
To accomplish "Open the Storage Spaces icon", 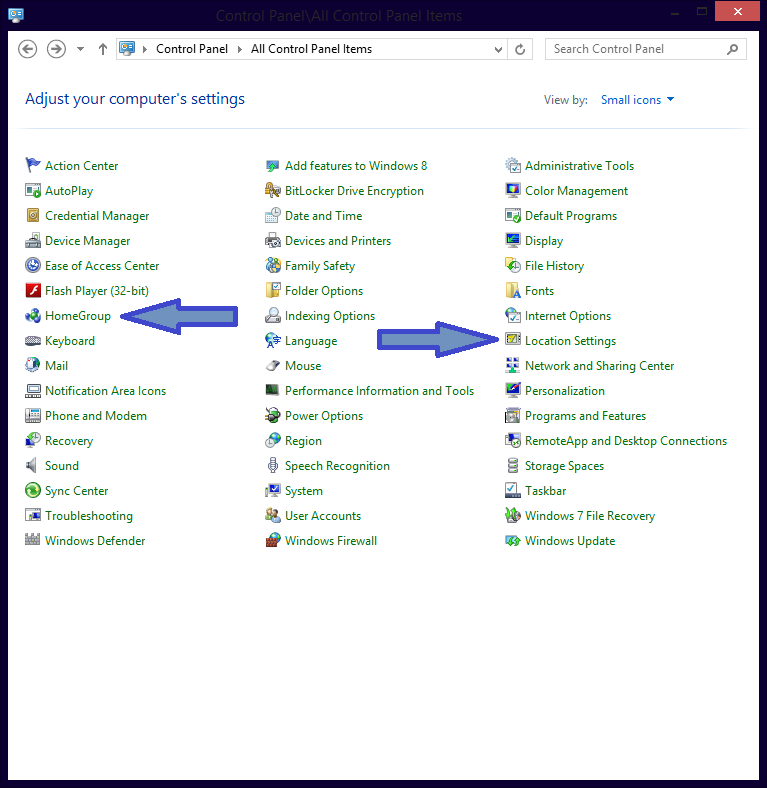I will click(x=513, y=465).
